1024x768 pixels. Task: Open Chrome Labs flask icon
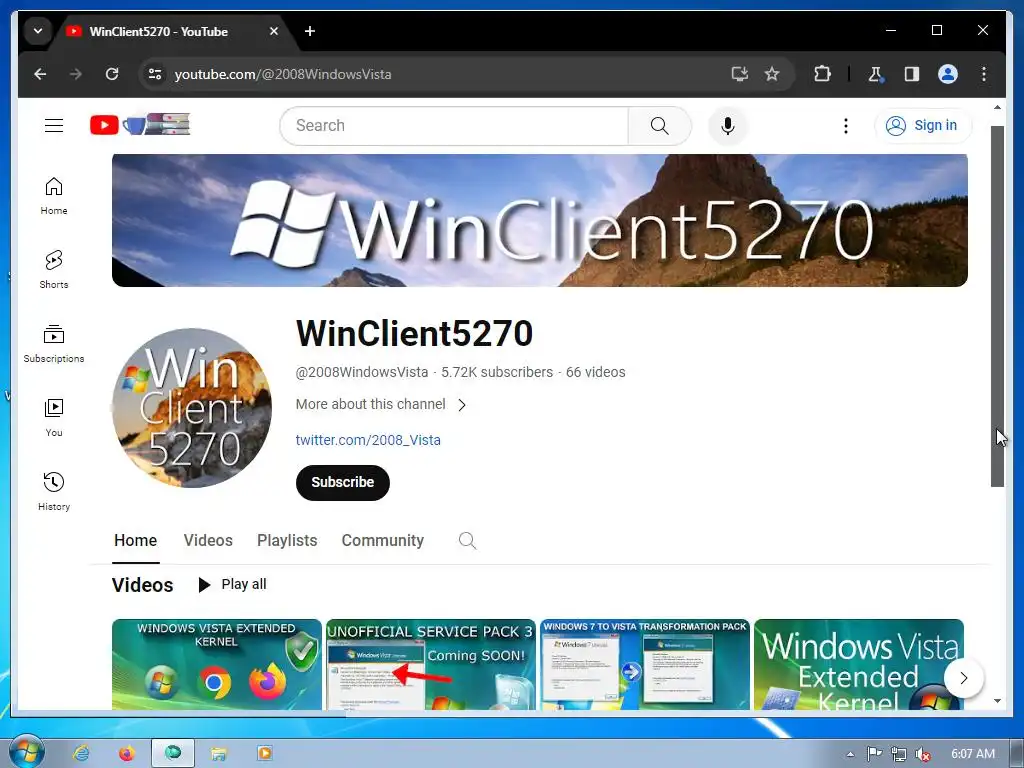(876, 74)
